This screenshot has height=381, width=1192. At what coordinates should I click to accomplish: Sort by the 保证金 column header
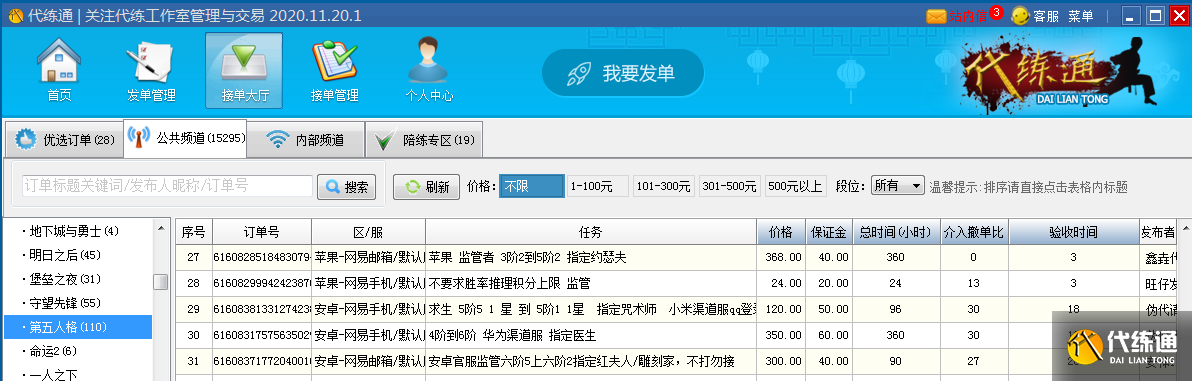click(828, 233)
